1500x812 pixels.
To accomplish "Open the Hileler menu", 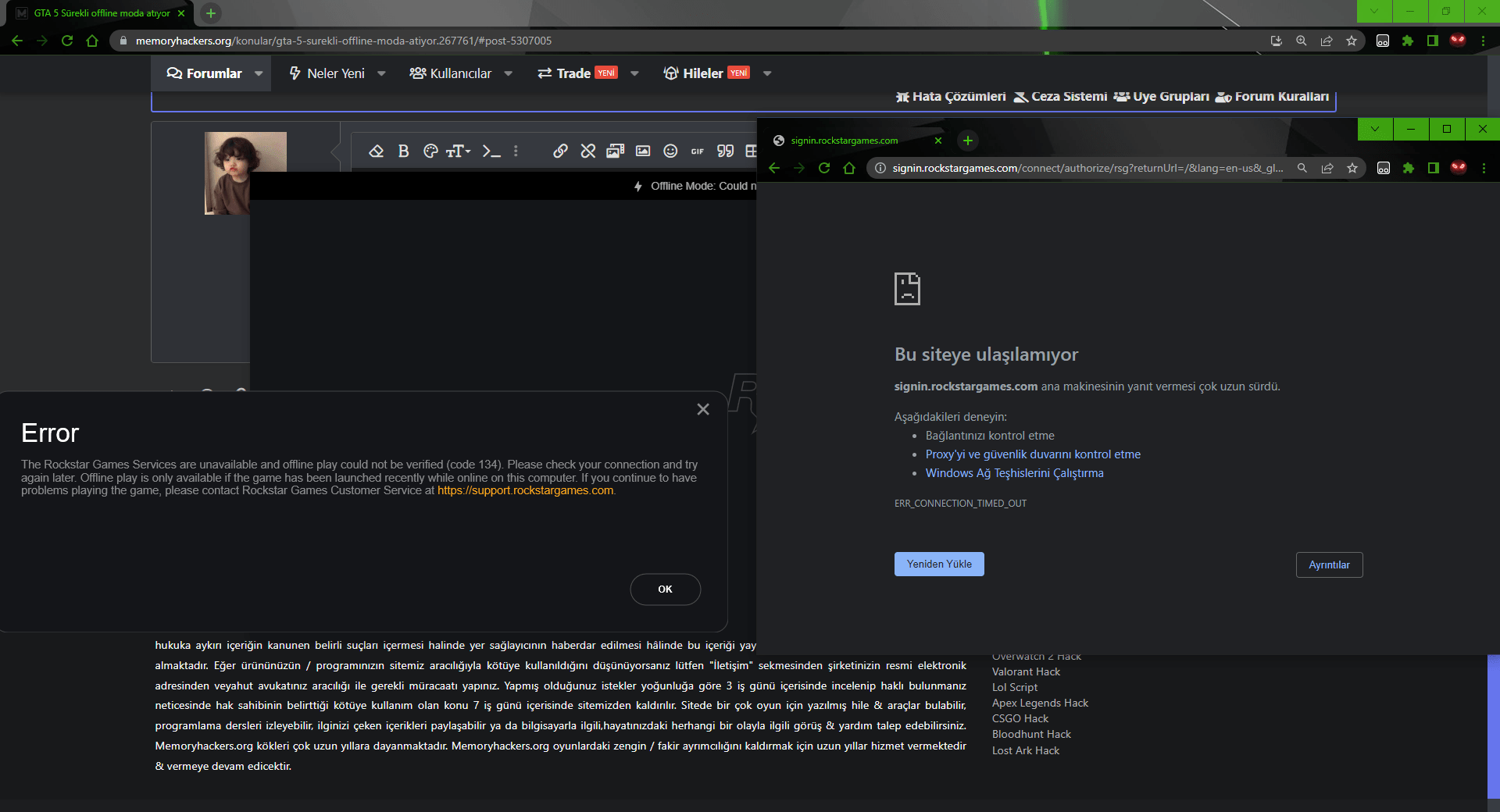I will tap(706, 73).
